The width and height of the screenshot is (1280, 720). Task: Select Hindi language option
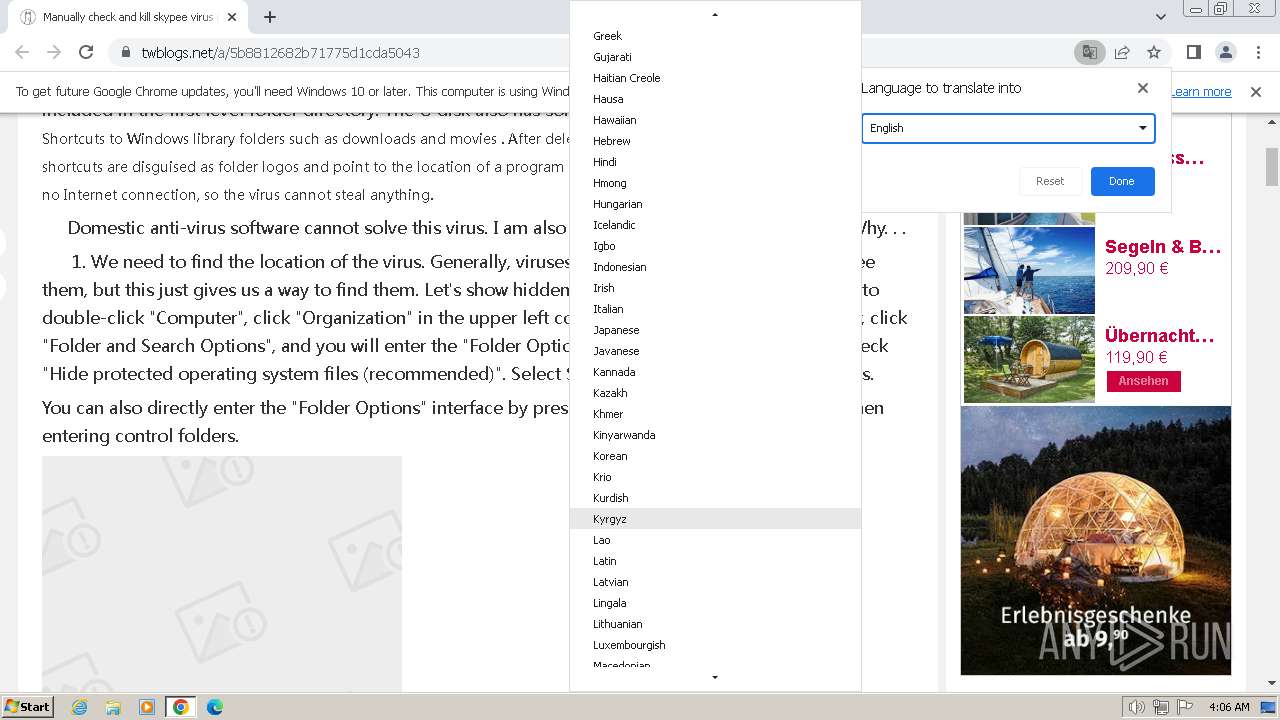tap(715, 162)
